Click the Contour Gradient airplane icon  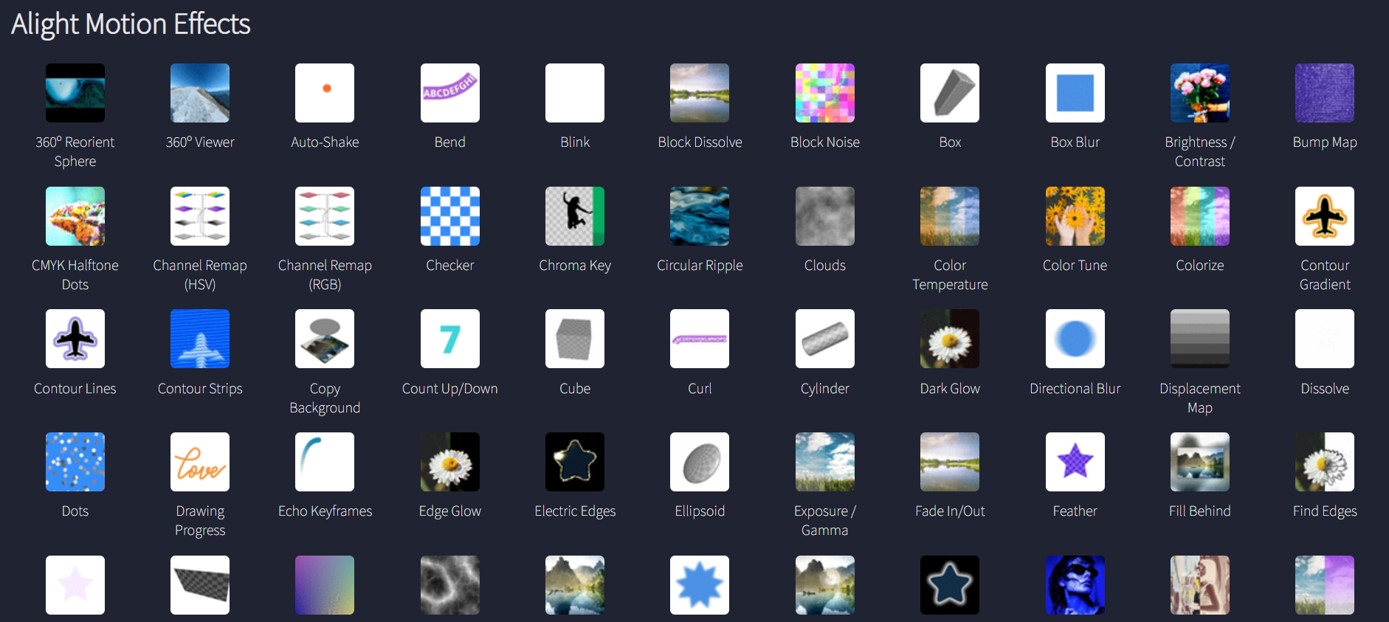click(1325, 216)
